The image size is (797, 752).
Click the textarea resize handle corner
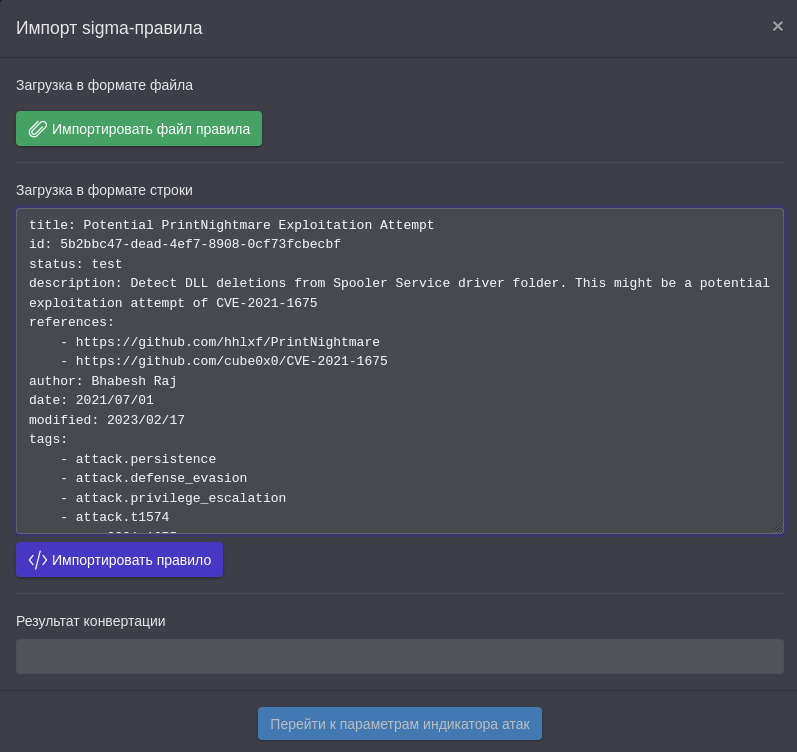(777, 527)
